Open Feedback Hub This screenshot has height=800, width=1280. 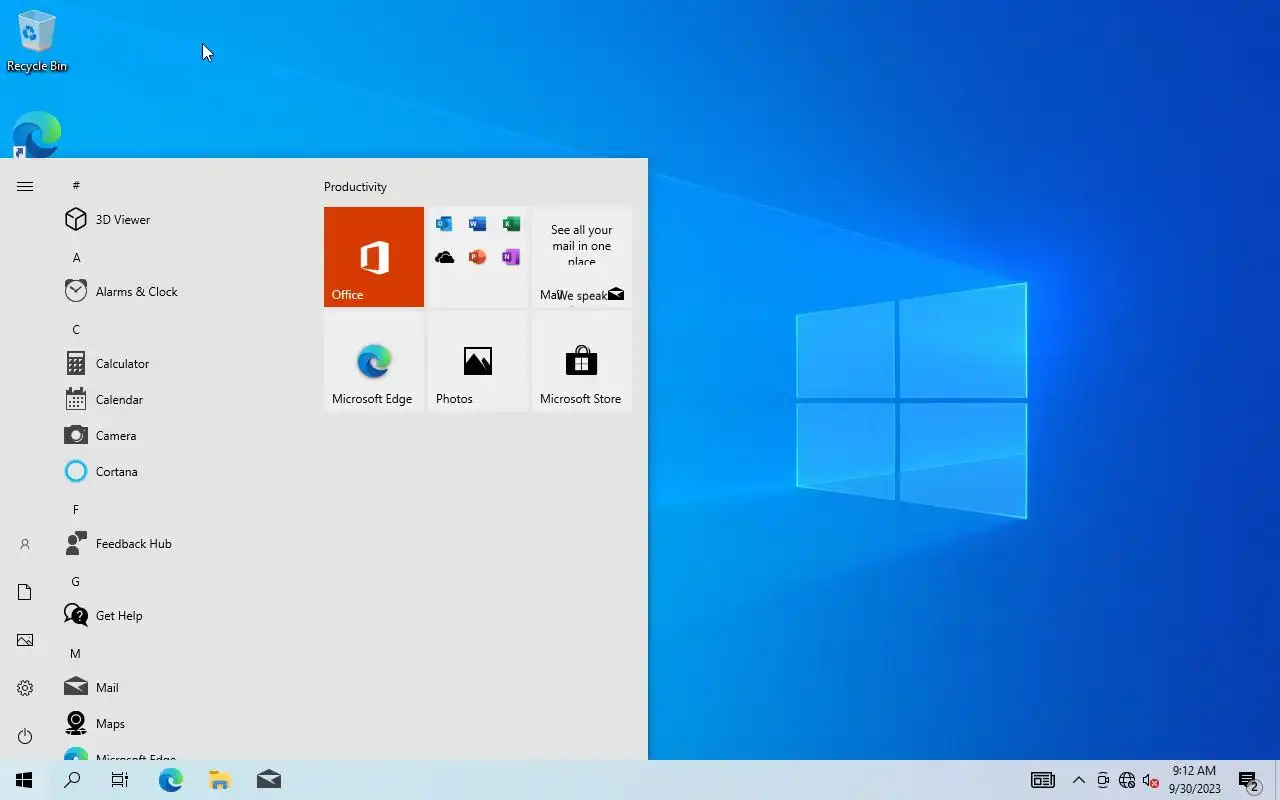click(182, 544)
